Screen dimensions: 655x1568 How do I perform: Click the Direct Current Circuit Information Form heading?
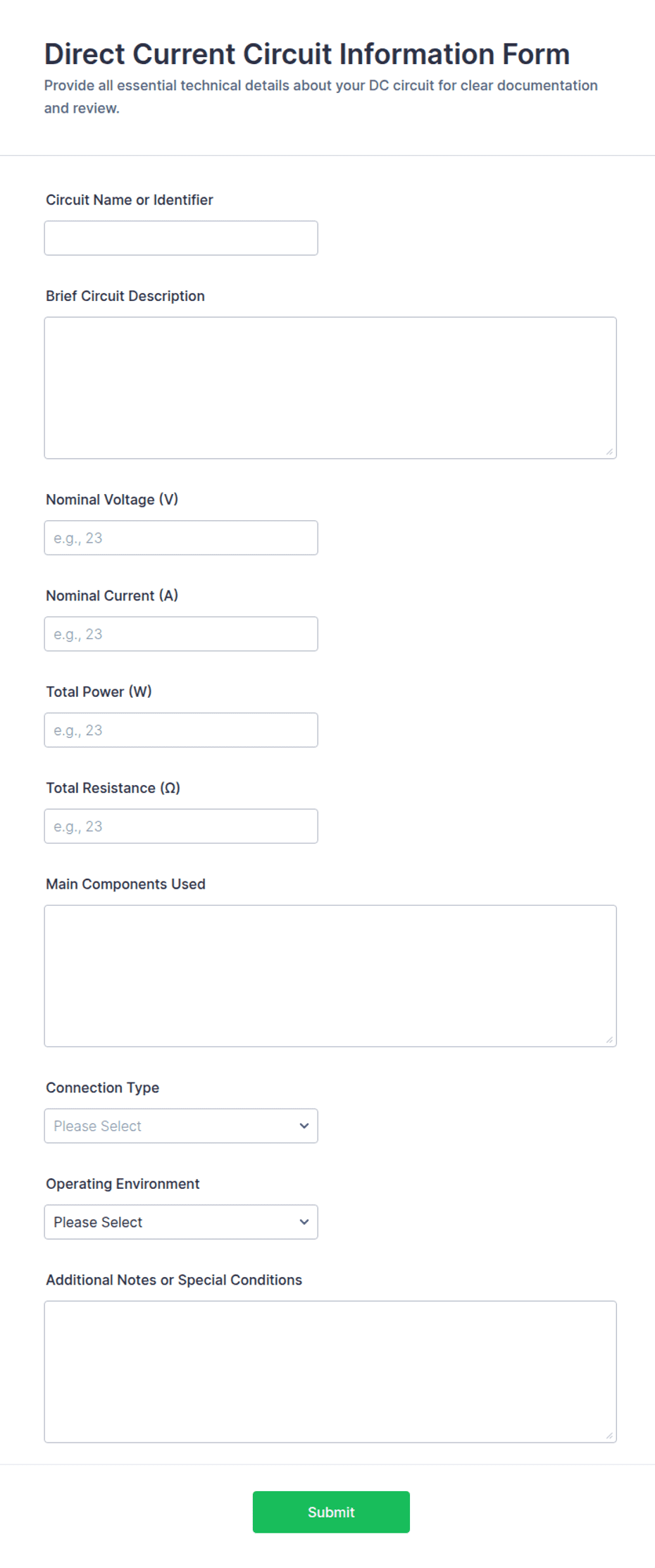(307, 54)
